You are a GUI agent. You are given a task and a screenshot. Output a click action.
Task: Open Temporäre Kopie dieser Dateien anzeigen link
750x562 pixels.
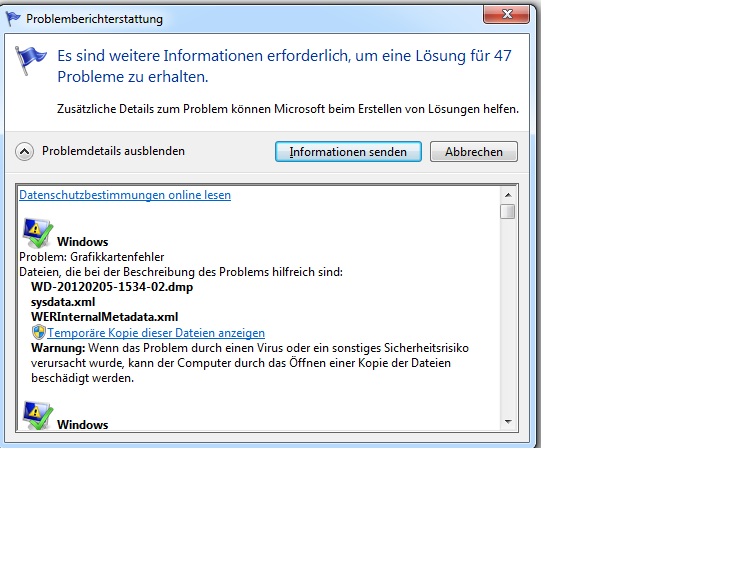(156, 333)
